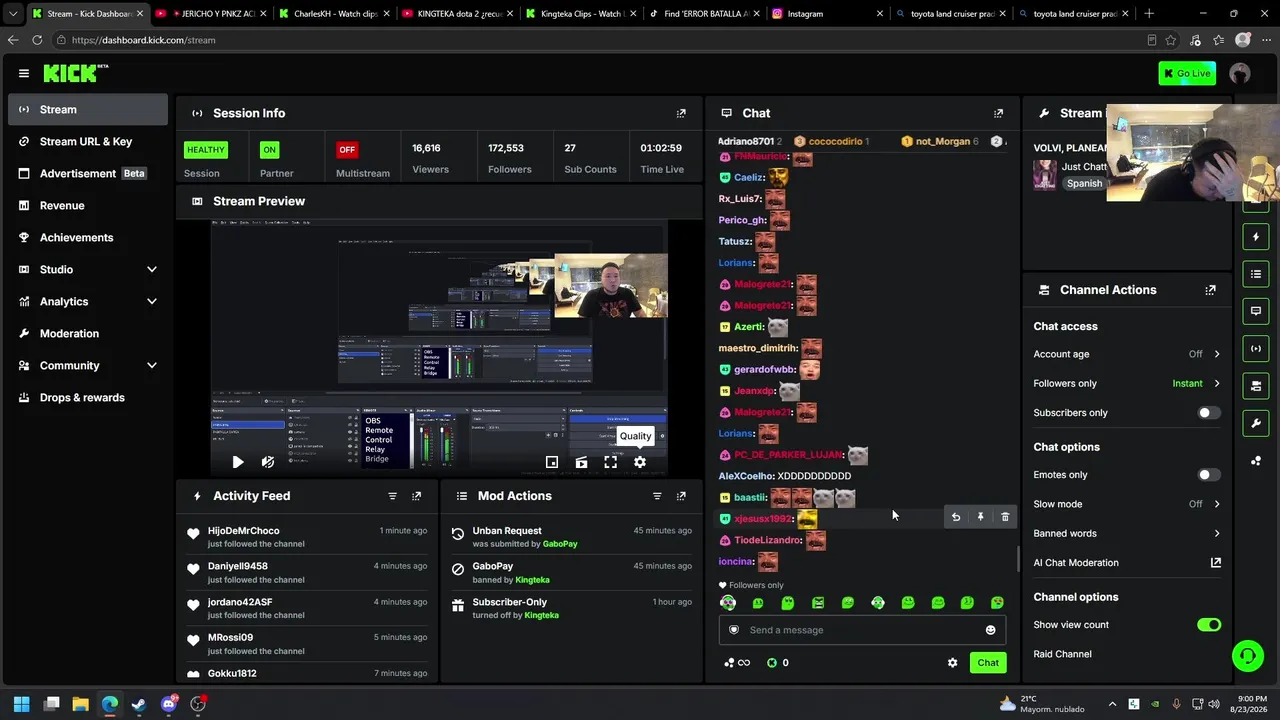Open Slow mode options
Viewport: 1280px width, 720px height.
[1126, 504]
